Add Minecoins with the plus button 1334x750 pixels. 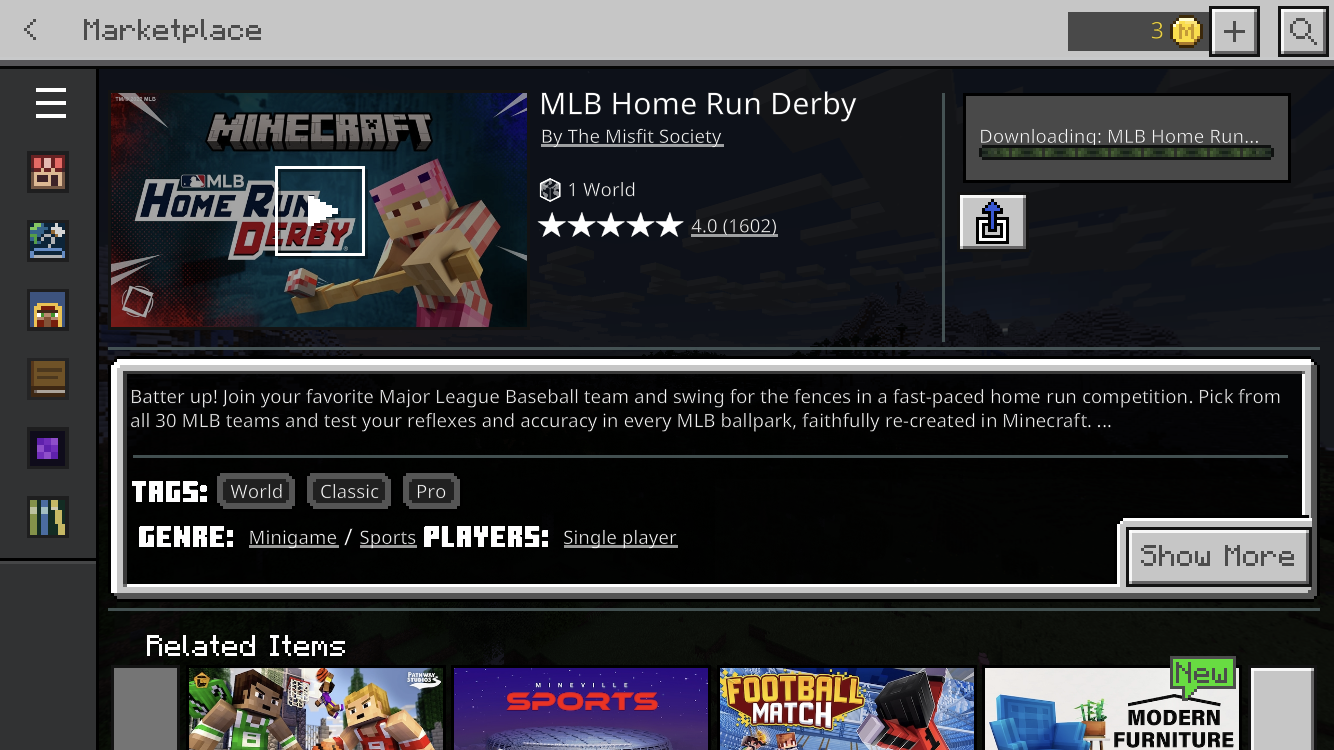pos(1234,31)
